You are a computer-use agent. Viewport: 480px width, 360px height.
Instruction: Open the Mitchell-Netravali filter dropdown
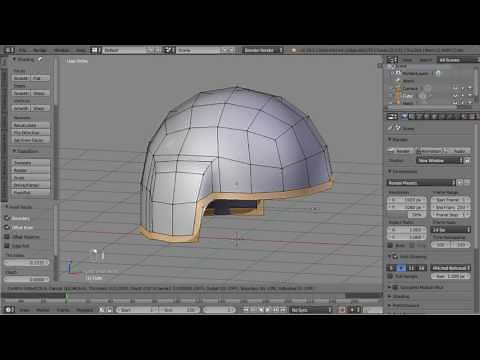coord(451,268)
